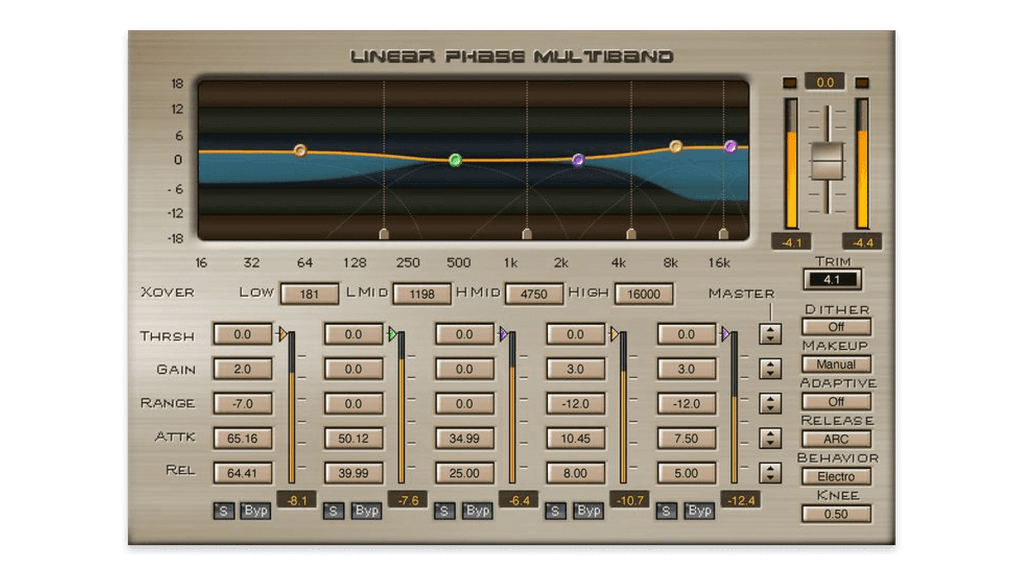Click the Makeup Manual button
The height and width of the screenshot is (576, 1024).
pyautogui.click(x=838, y=364)
